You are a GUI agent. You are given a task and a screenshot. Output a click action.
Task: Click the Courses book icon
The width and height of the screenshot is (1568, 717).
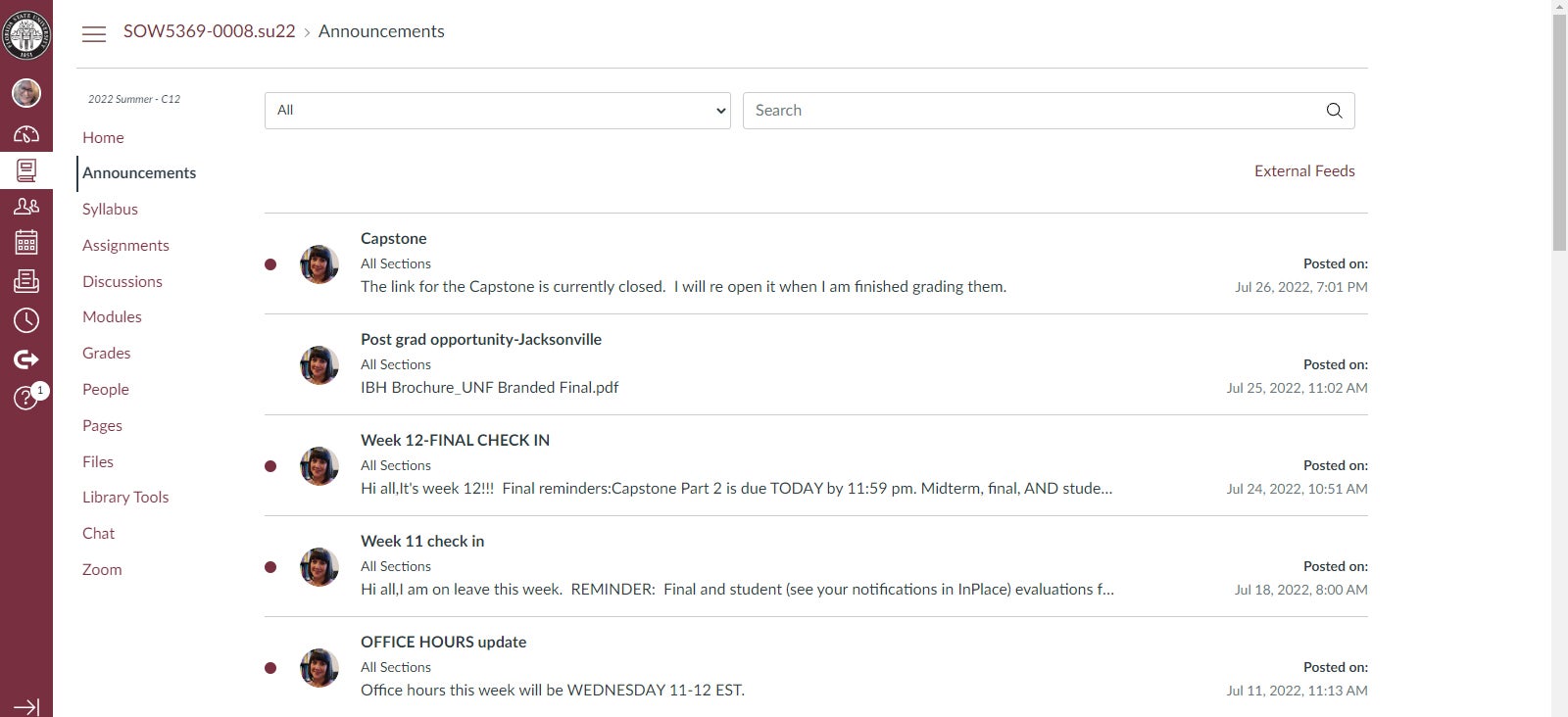point(26,170)
